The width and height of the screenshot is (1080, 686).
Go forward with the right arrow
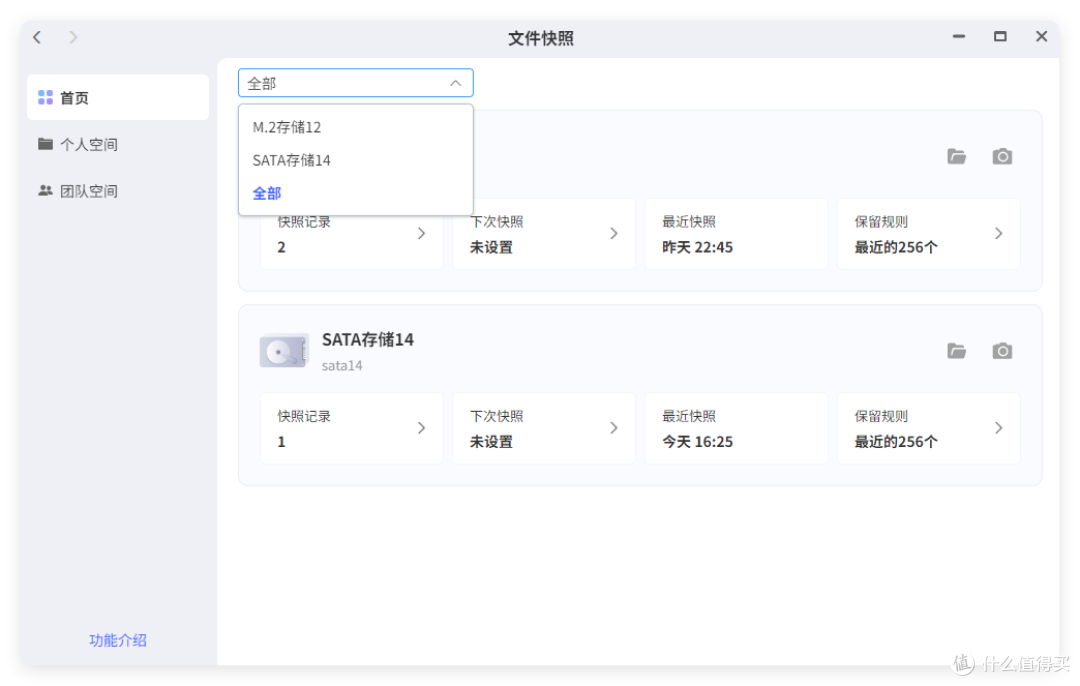(x=73, y=37)
